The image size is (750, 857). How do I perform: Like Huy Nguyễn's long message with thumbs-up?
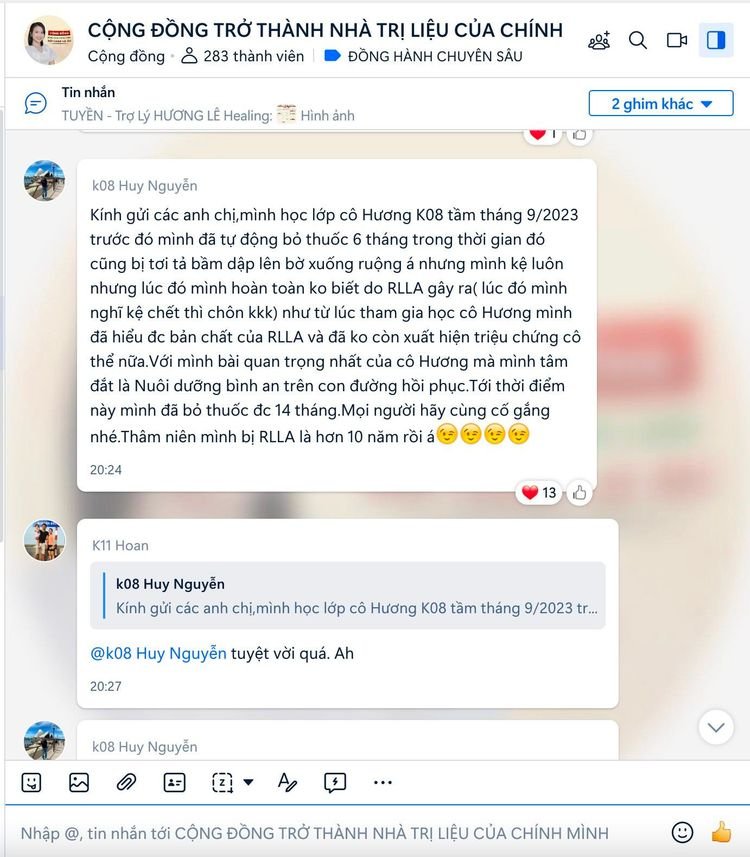(579, 493)
